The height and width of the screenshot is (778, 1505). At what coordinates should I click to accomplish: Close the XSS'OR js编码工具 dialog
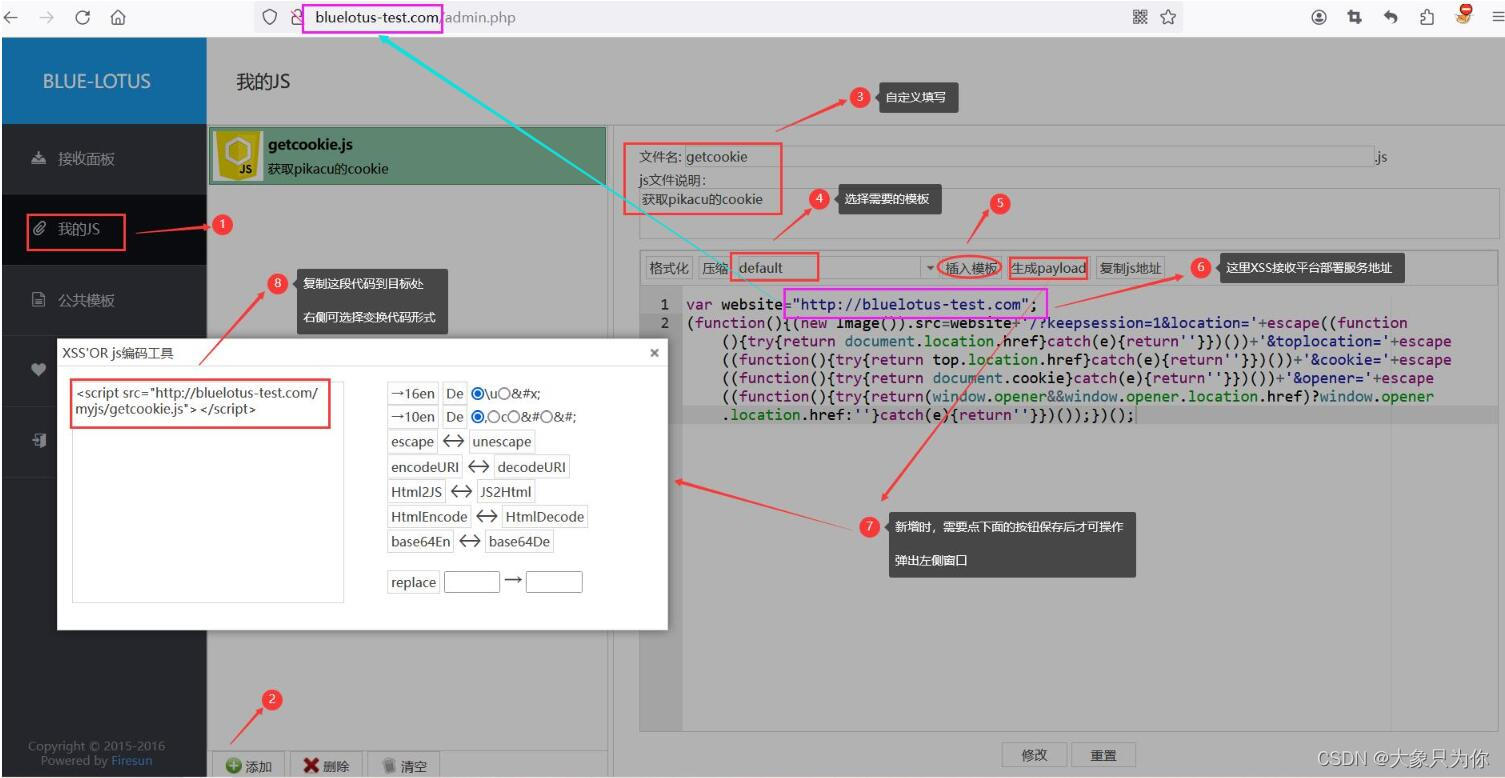tap(655, 353)
